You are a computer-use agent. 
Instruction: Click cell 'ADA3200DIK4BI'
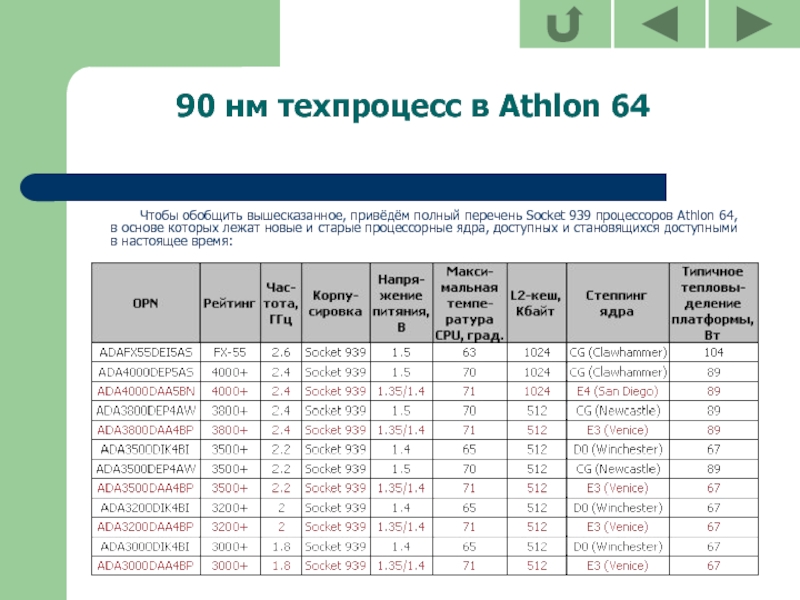(146, 508)
